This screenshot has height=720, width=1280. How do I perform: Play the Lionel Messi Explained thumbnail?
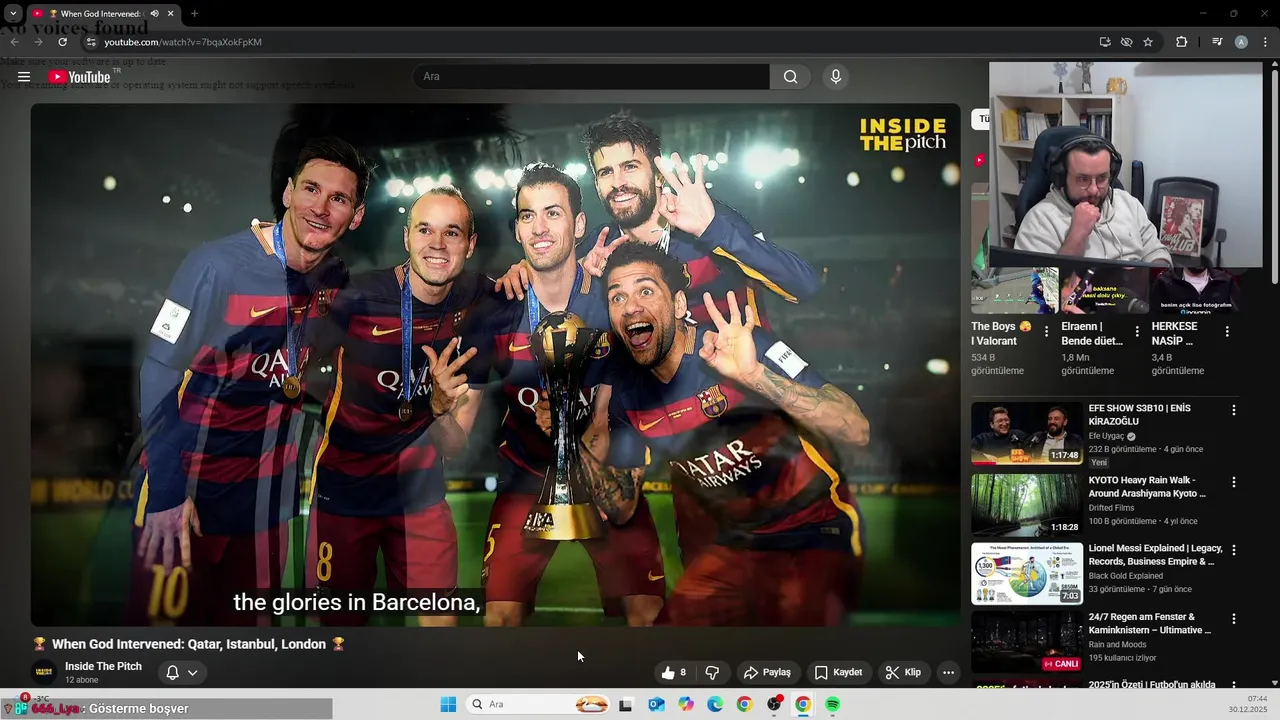(x=1027, y=573)
